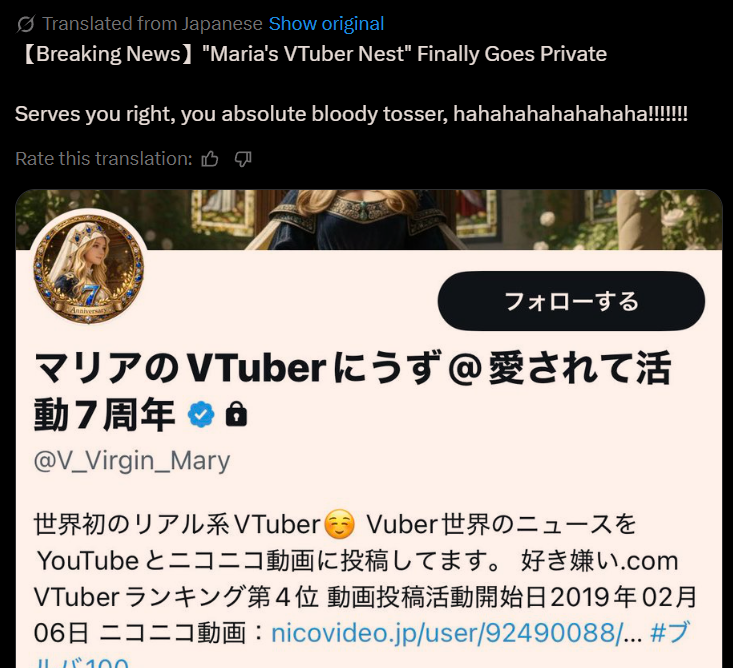Click the blue verified checkmark badge

point(201,414)
